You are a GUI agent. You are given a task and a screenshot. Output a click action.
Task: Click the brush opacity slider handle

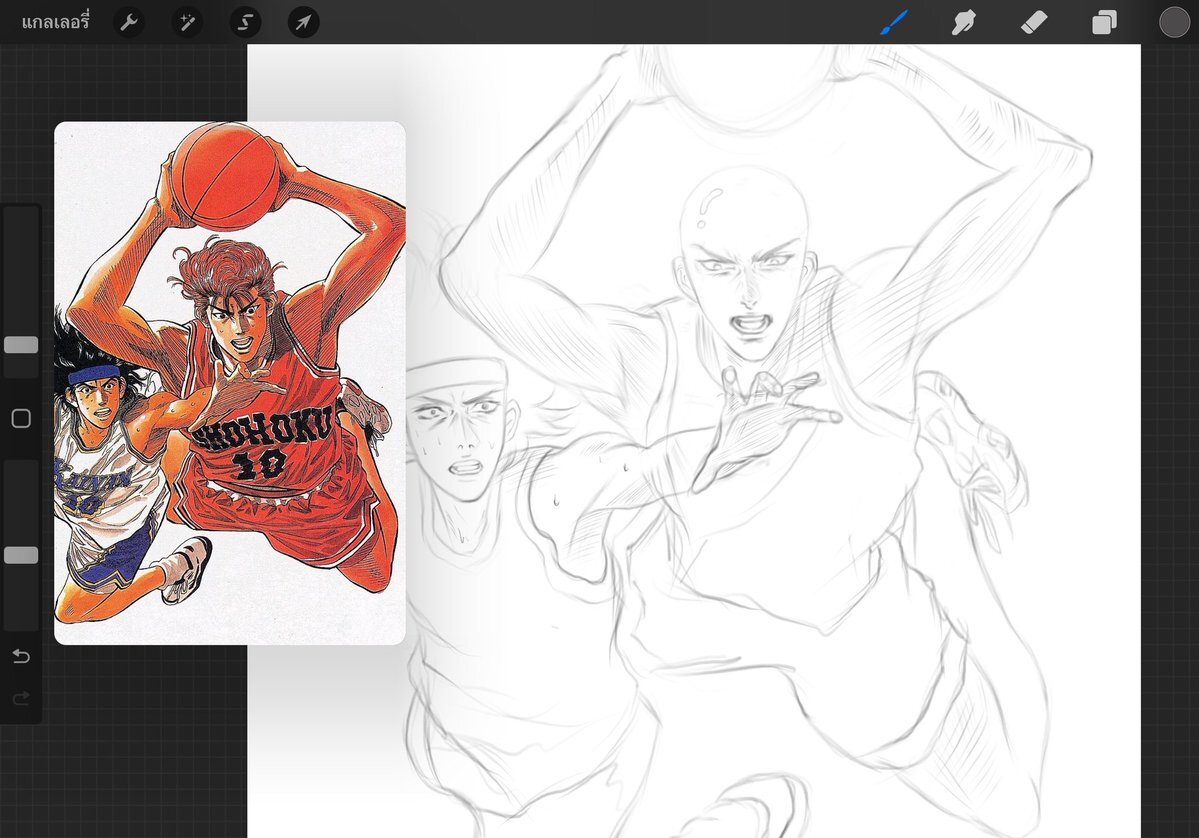[x=21, y=555]
